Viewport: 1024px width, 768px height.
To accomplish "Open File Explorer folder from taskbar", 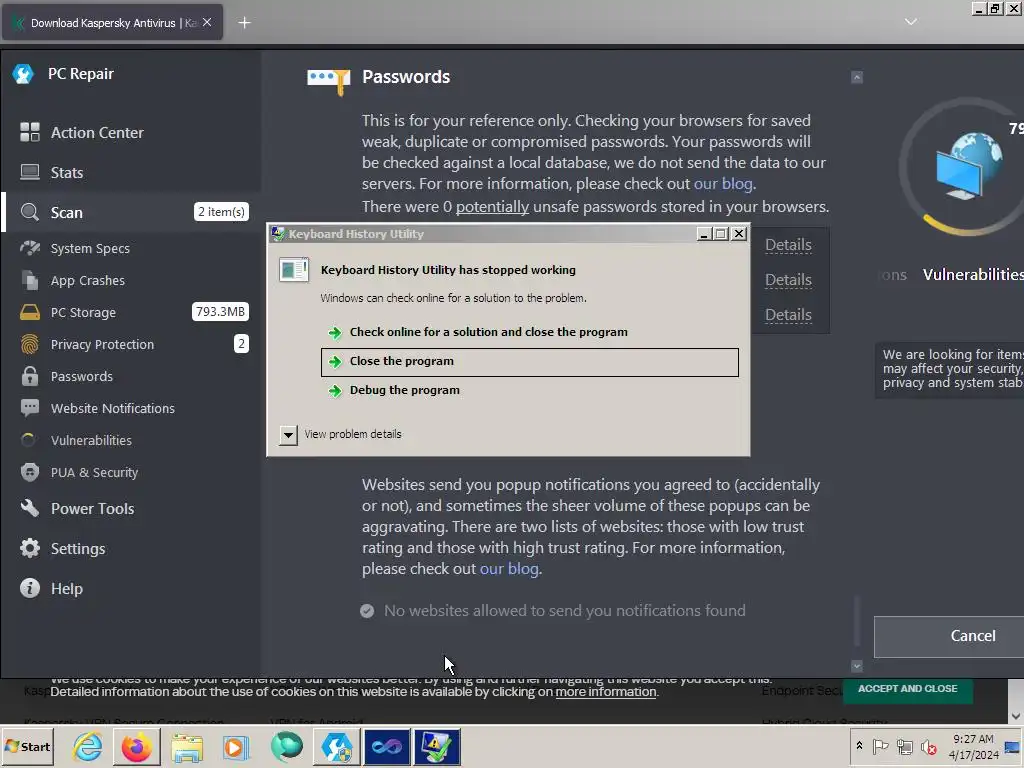I will [187, 747].
